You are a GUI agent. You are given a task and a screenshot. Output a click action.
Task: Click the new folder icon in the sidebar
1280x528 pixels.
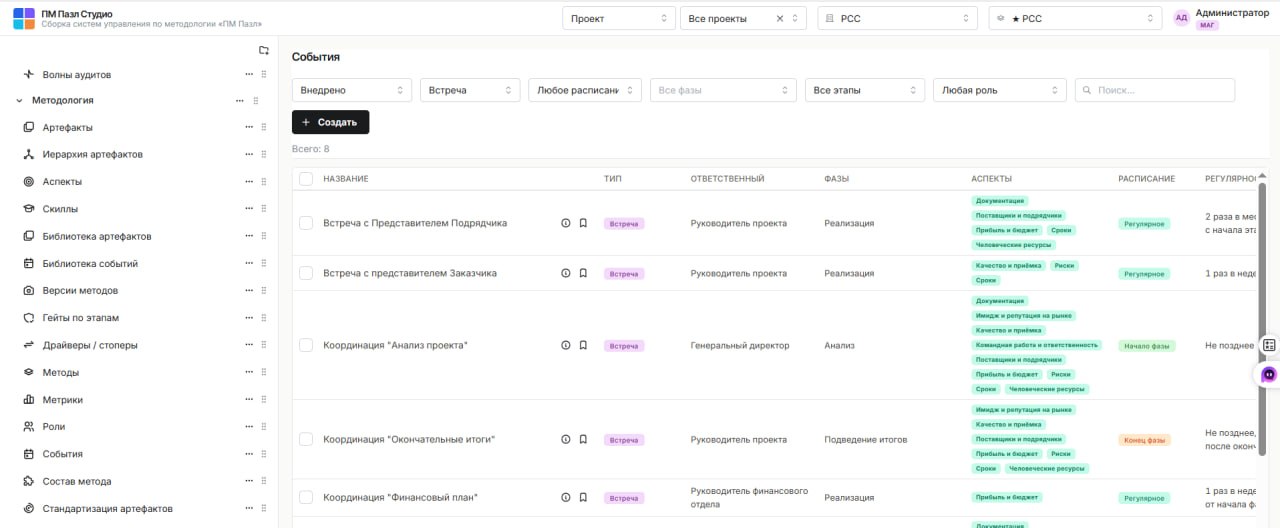click(x=264, y=50)
